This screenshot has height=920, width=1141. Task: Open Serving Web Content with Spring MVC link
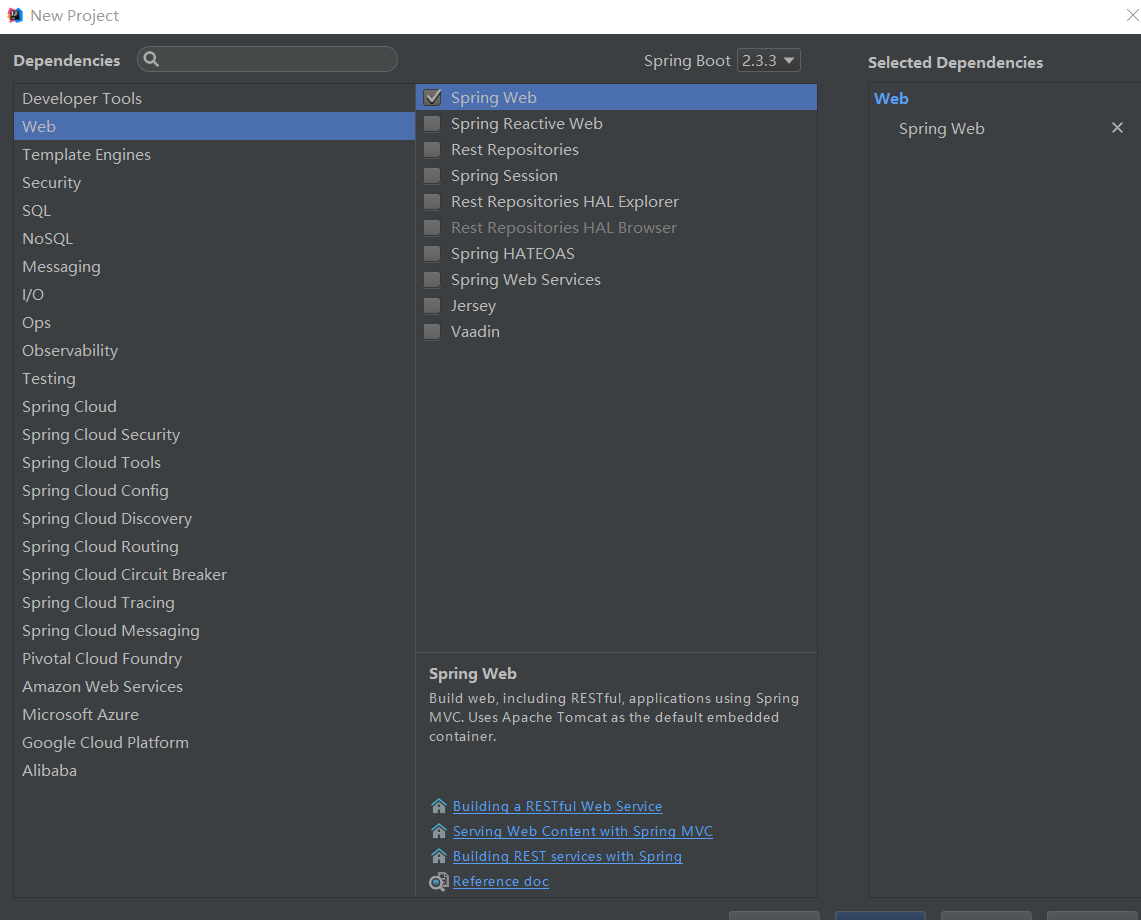tap(583, 830)
